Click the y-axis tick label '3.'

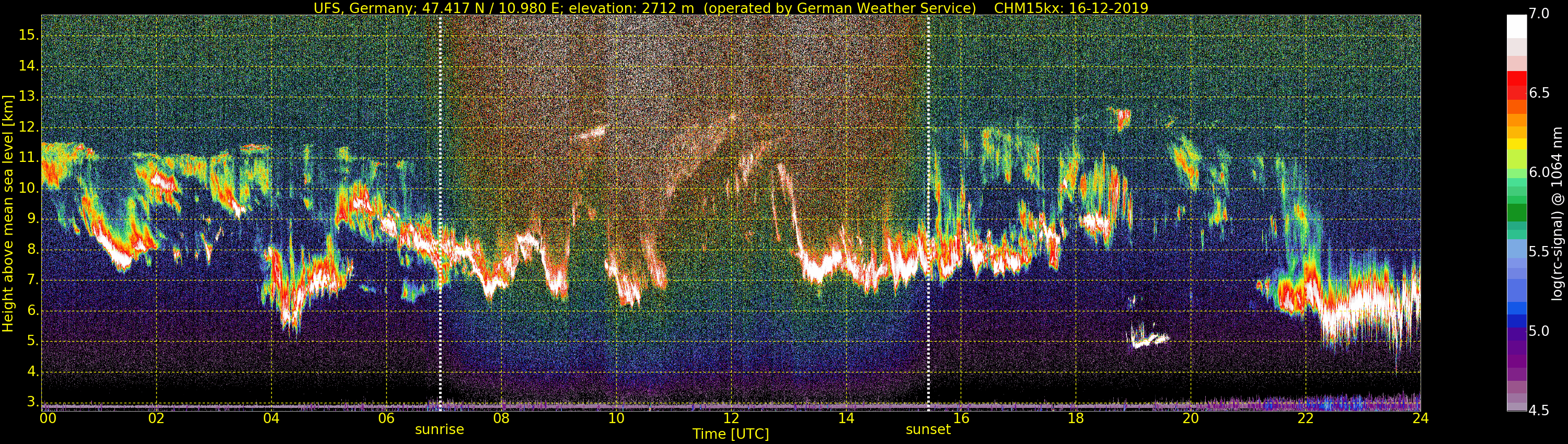click(32, 403)
